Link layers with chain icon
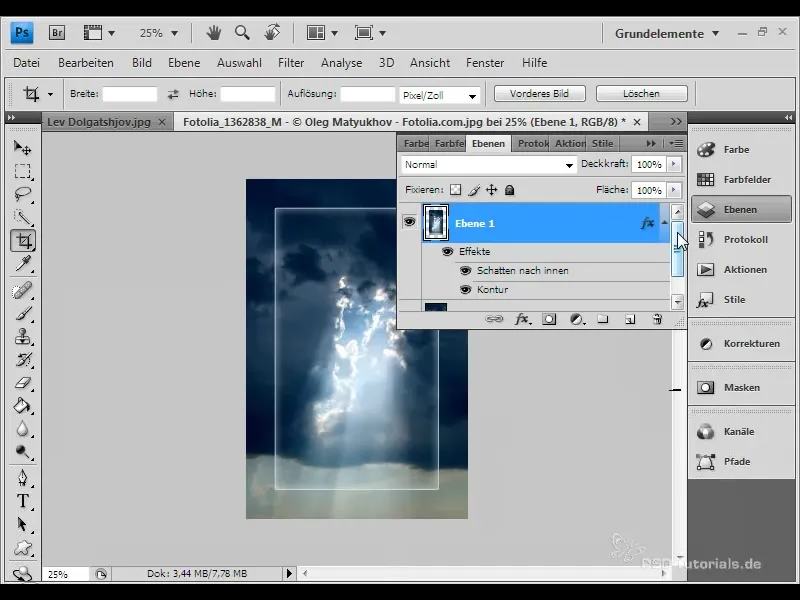 tap(493, 319)
